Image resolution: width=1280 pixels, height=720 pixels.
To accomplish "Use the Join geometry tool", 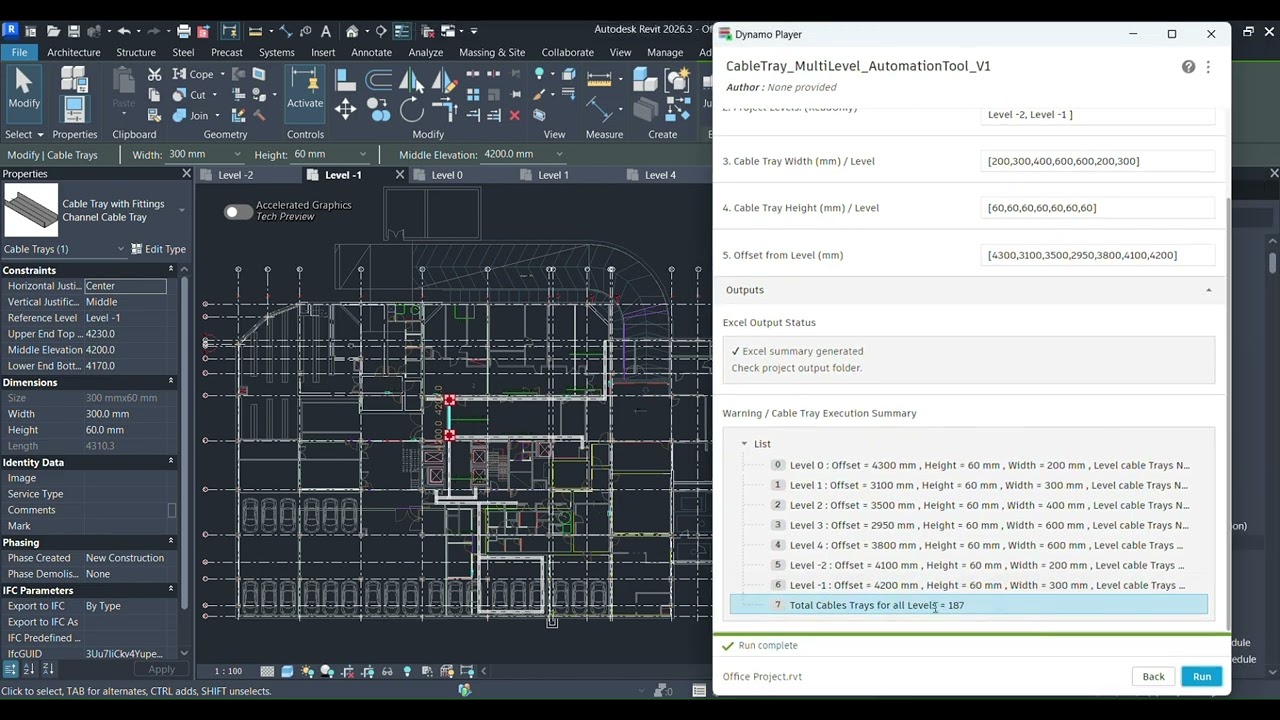I will tap(195, 115).
